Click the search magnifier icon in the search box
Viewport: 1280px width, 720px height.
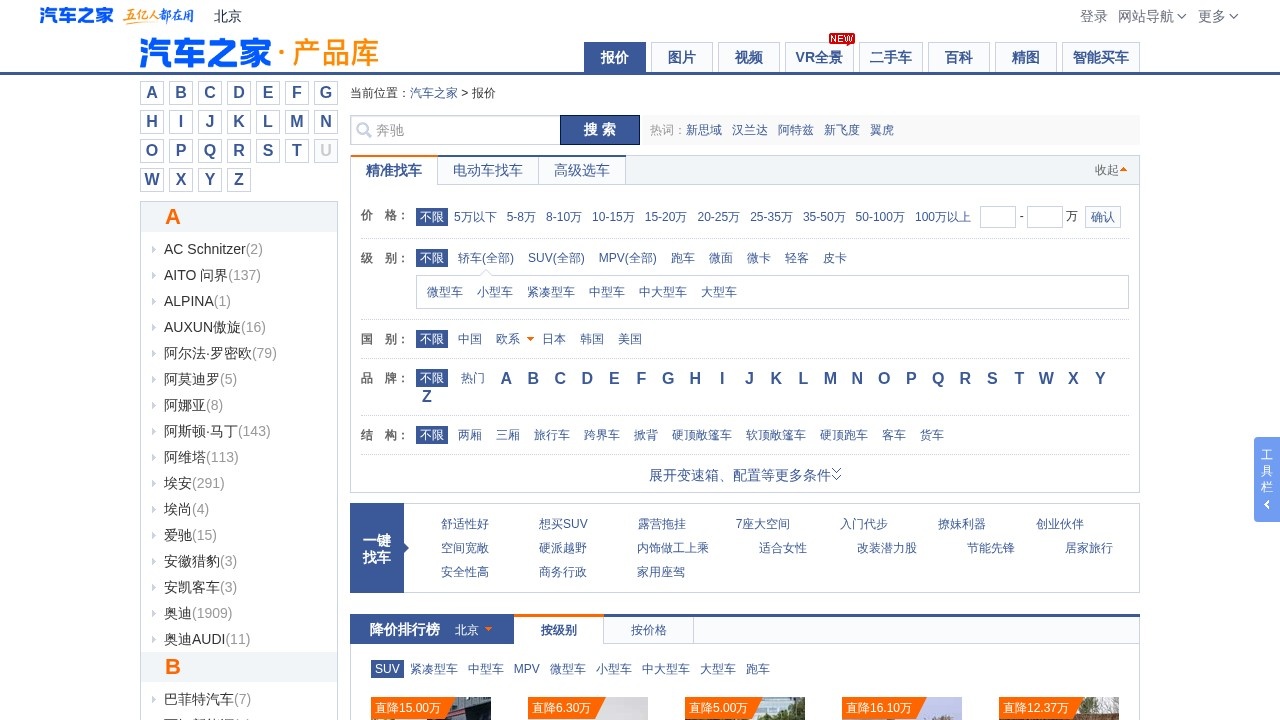[x=364, y=130]
